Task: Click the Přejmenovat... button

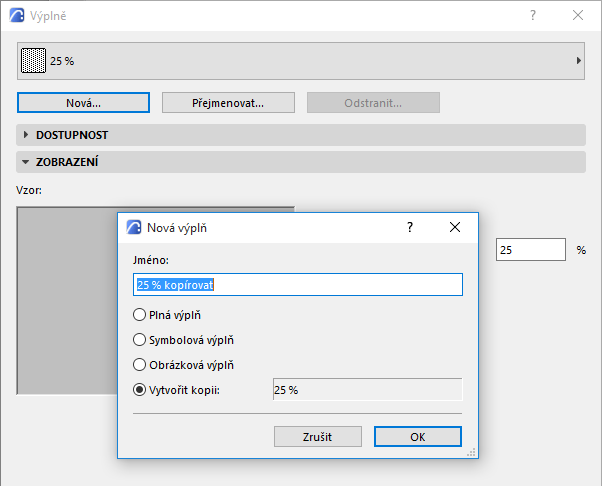Action: click(228, 103)
